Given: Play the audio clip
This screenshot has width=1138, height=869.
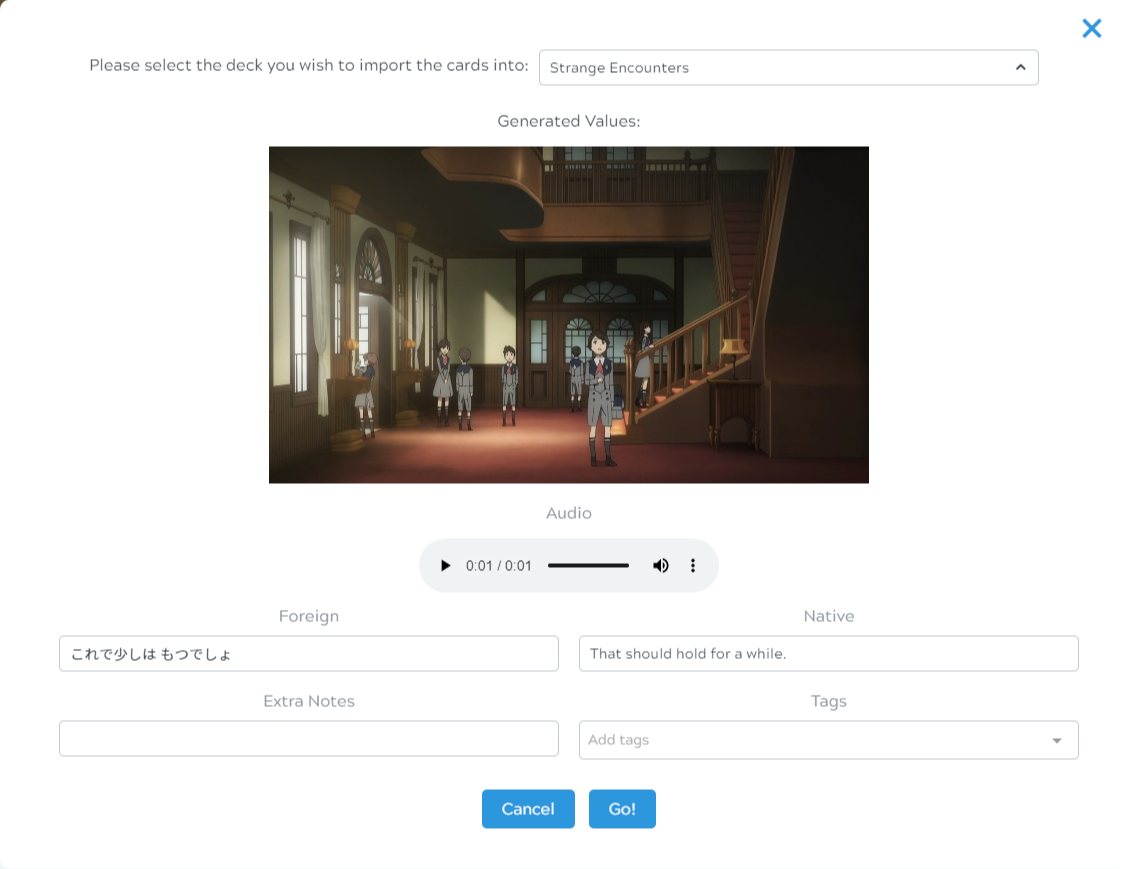Looking at the screenshot, I should coord(446,566).
